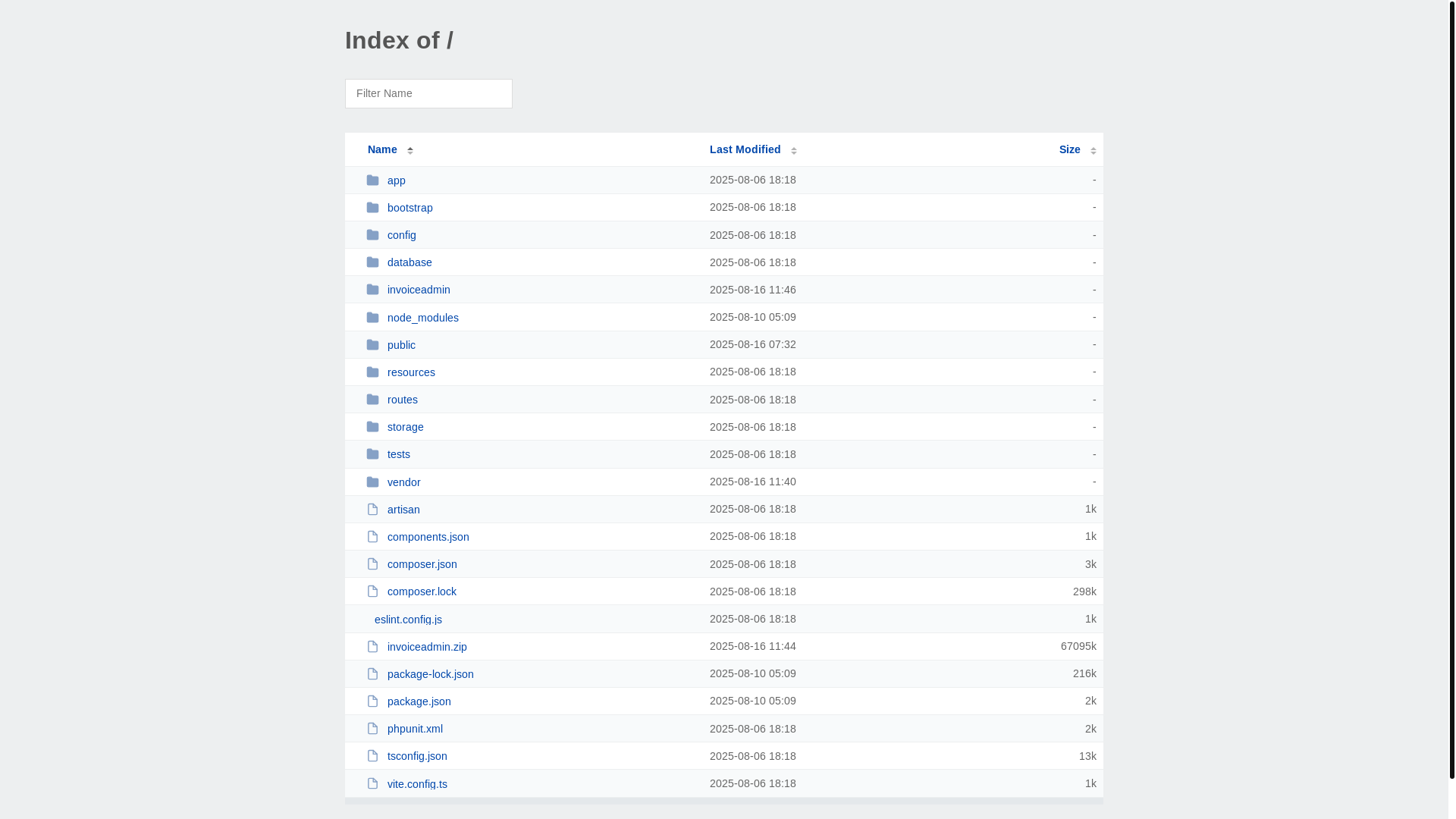Viewport: 1456px width, 819px height.
Task: Open the components.json file link
Action: (428, 537)
